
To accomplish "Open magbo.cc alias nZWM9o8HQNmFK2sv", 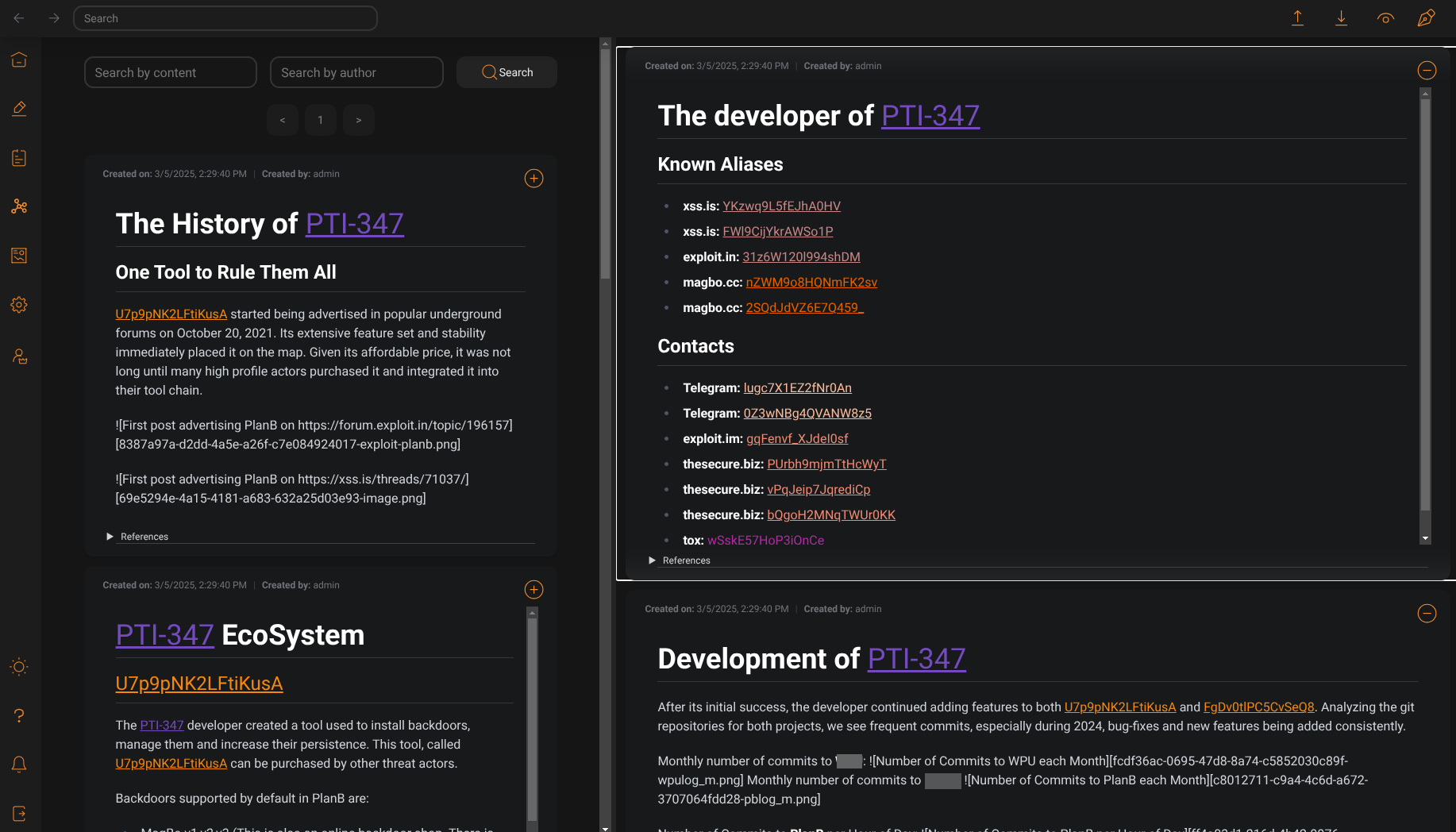I will click(x=811, y=283).
